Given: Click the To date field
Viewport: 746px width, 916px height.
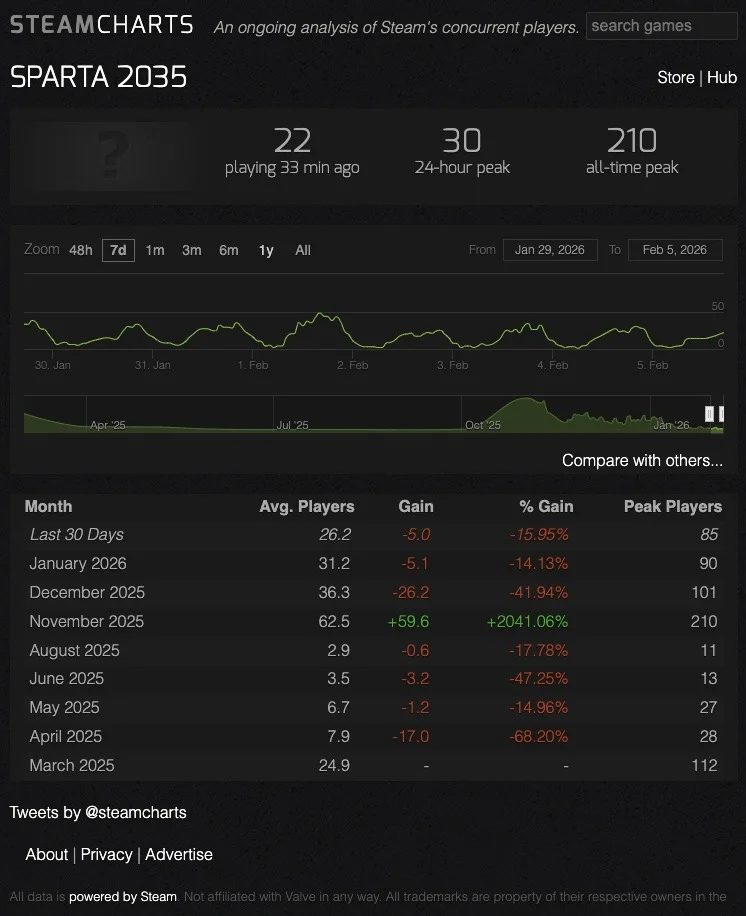Looking at the screenshot, I should [x=675, y=250].
